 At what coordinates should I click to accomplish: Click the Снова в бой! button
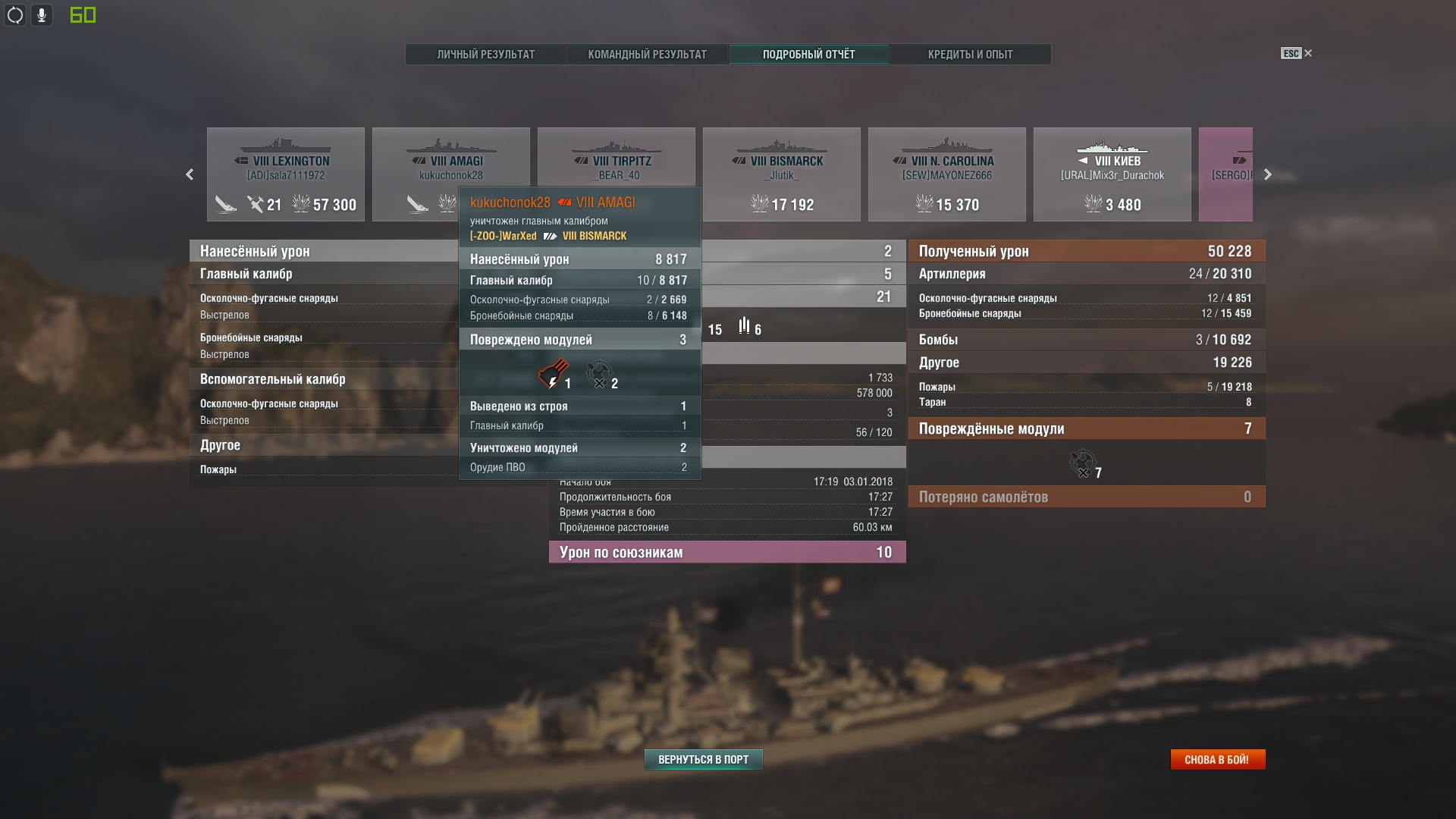[x=1218, y=759]
